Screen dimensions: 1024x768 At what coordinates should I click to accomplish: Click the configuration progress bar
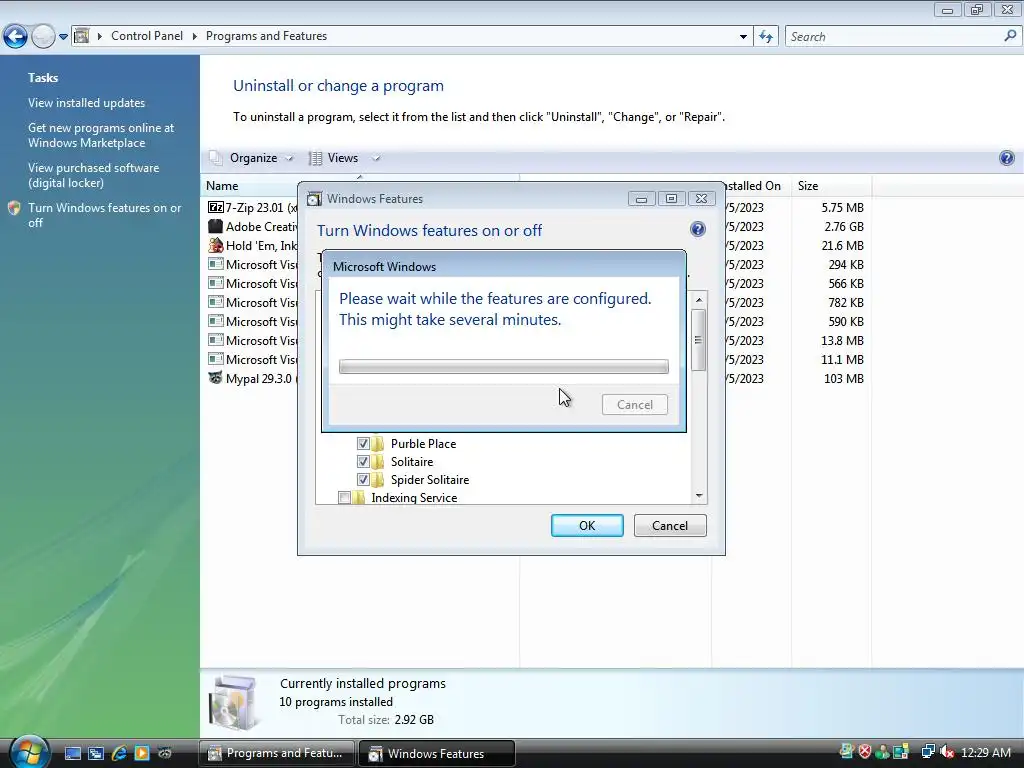pos(504,366)
